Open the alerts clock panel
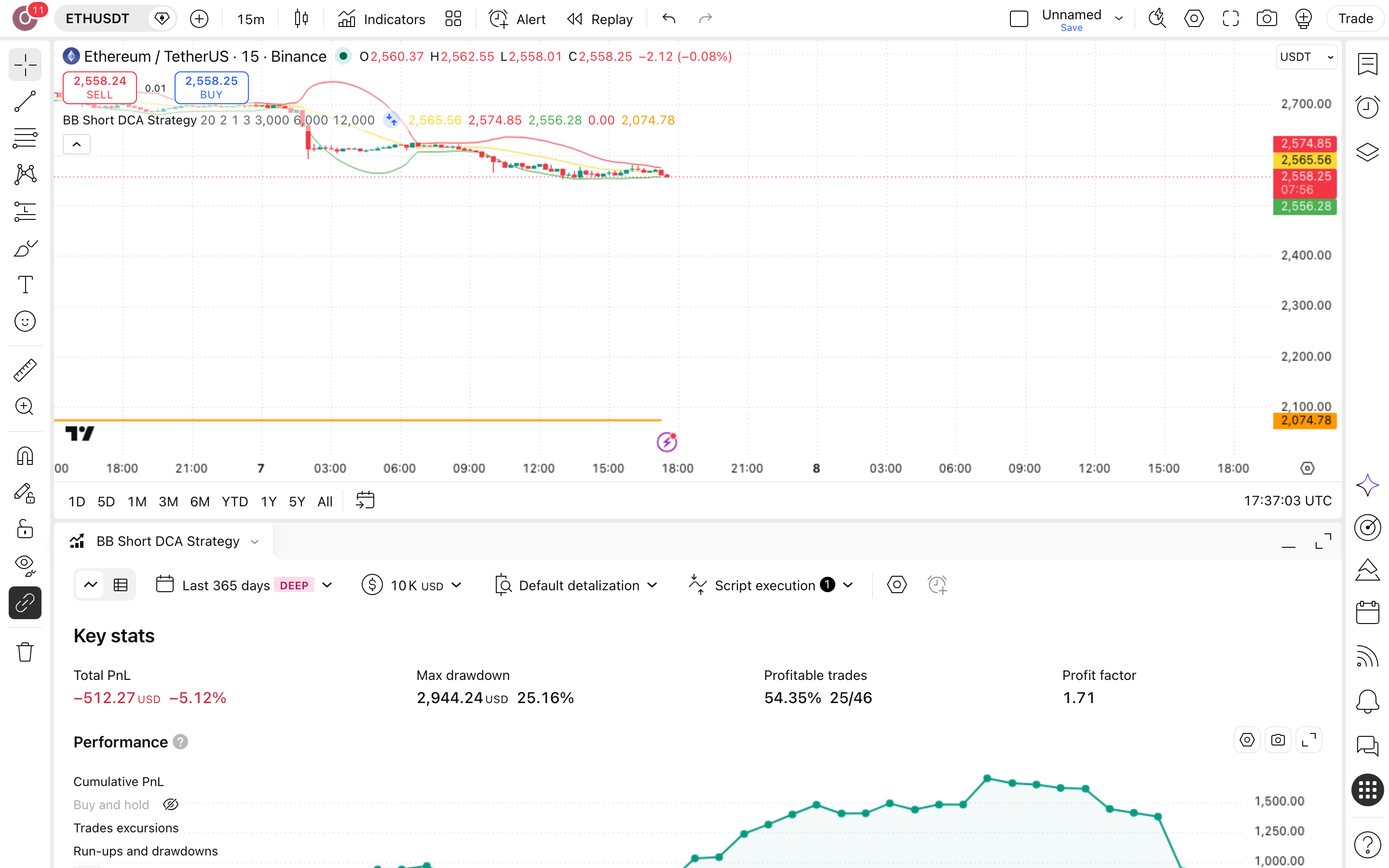This screenshot has width=1389, height=868. (x=1367, y=108)
